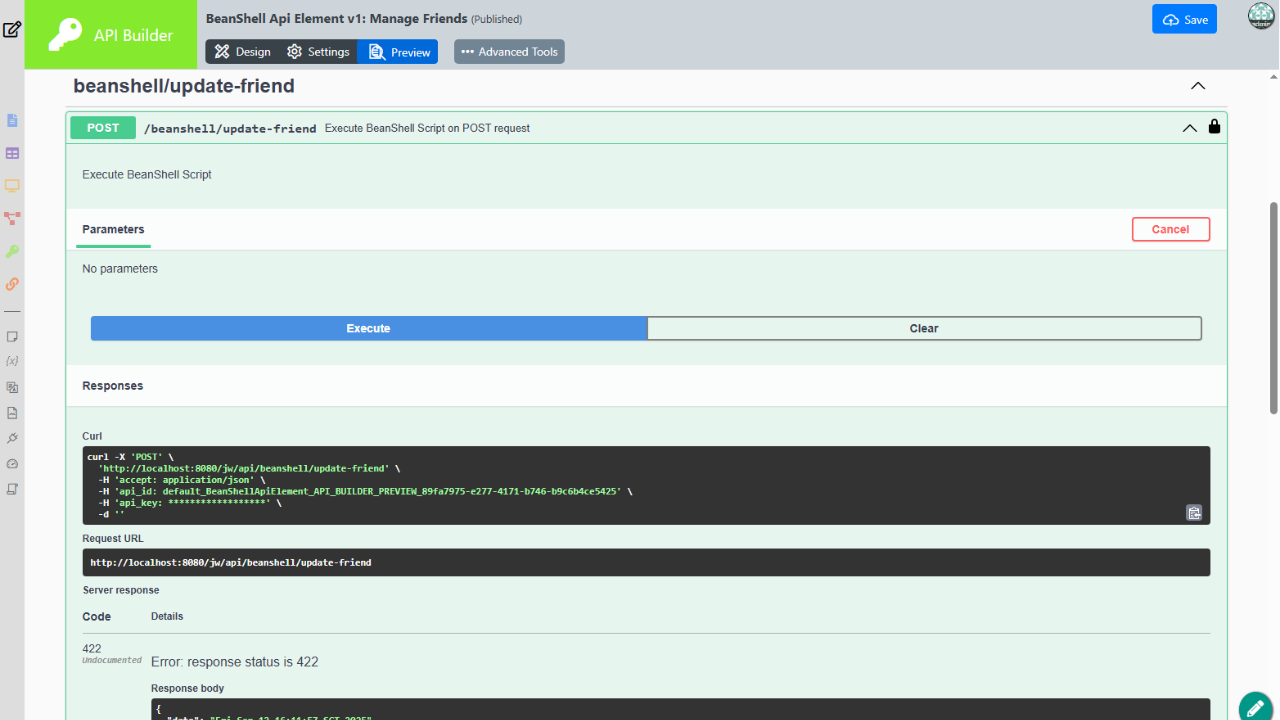Click the blue form document sidebar icon
Screen dimensions: 1280x720
(12, 121)
